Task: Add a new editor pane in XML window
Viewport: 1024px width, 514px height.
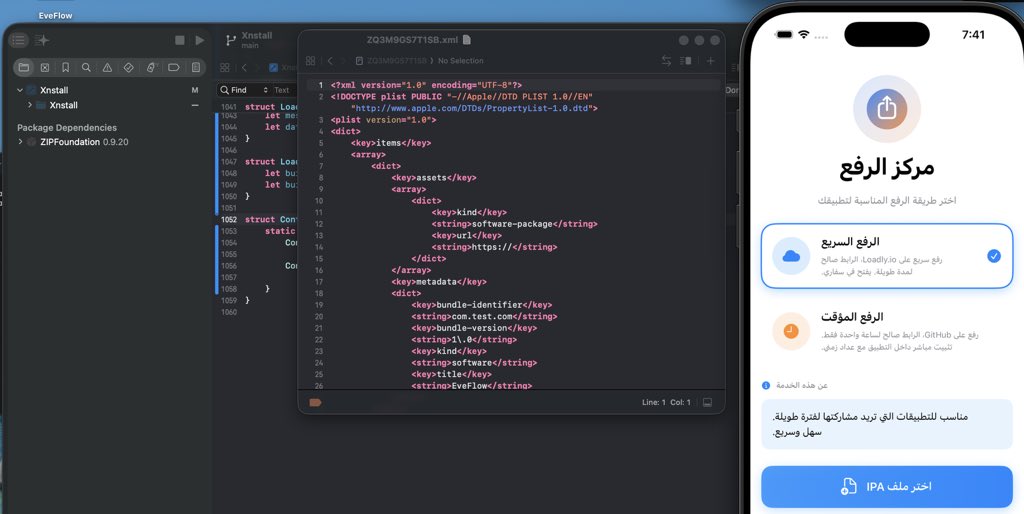Action: (711, 61)
